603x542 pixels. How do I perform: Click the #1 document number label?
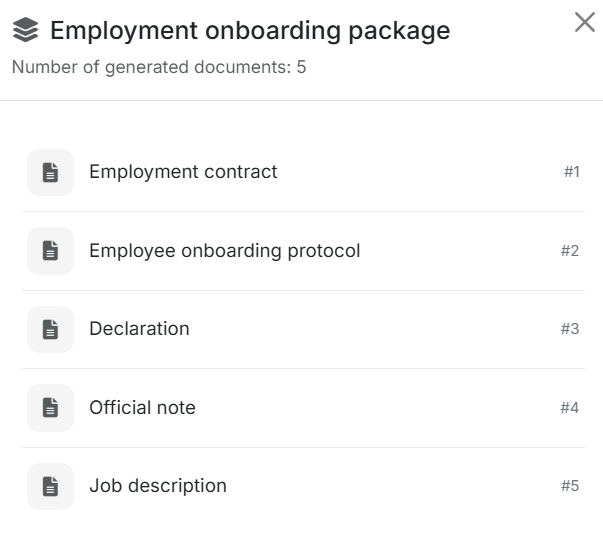click(571, 172)
